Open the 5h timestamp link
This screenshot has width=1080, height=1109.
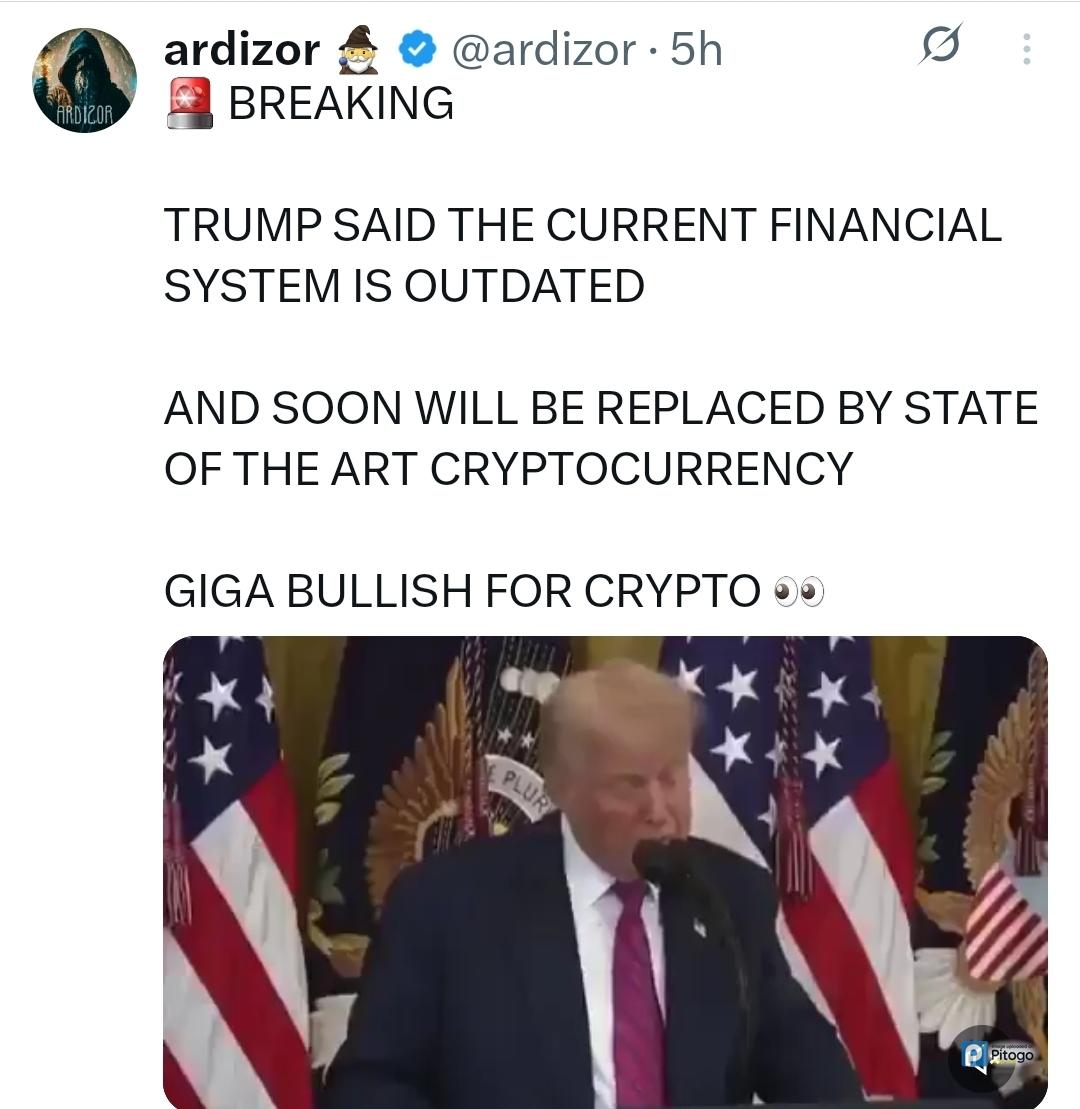click(696, 50)
